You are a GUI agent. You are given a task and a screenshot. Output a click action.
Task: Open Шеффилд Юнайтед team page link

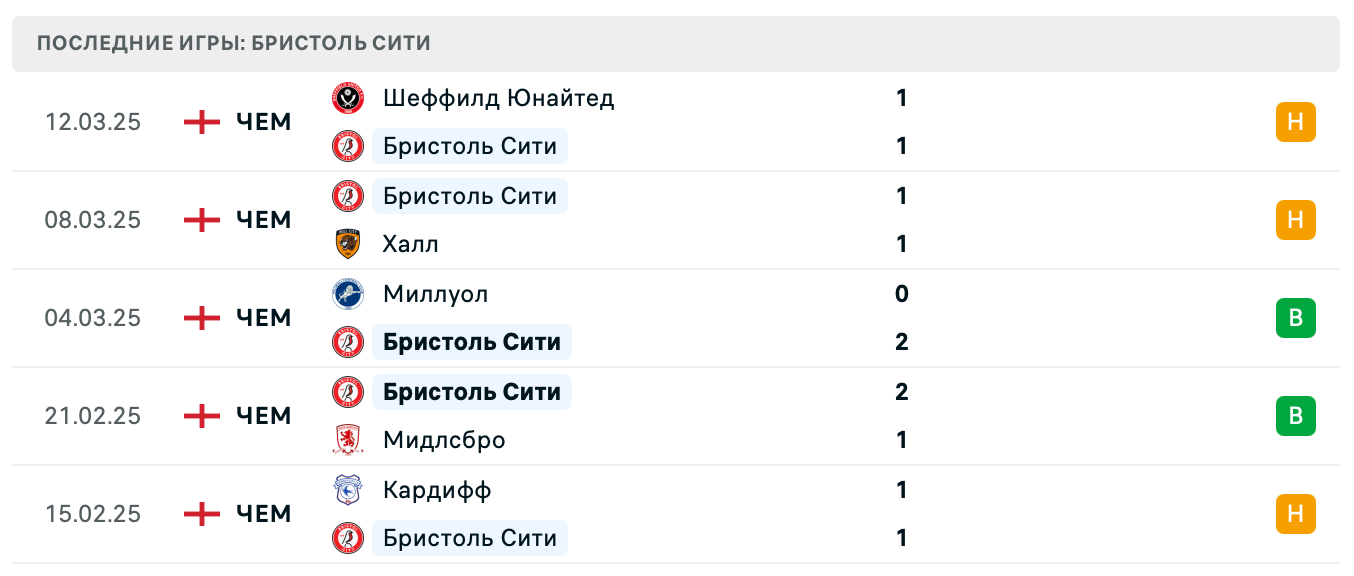click(499, 98)
